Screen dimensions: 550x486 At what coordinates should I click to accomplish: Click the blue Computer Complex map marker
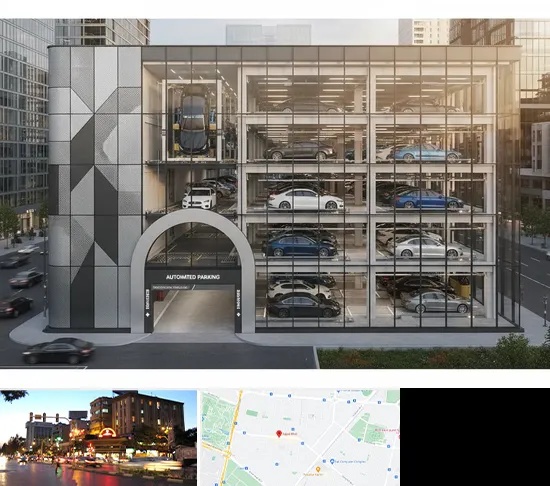[x=332, y=461]
